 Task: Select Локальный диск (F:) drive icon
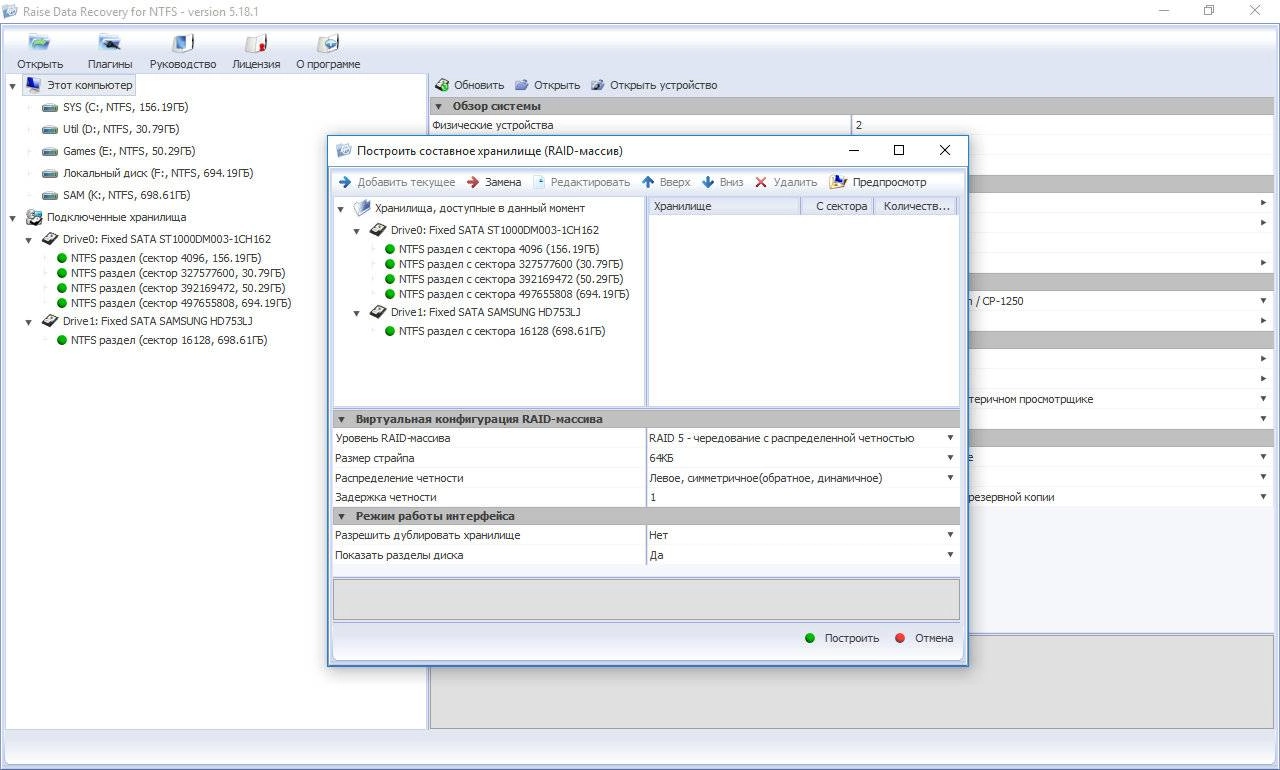50,173
